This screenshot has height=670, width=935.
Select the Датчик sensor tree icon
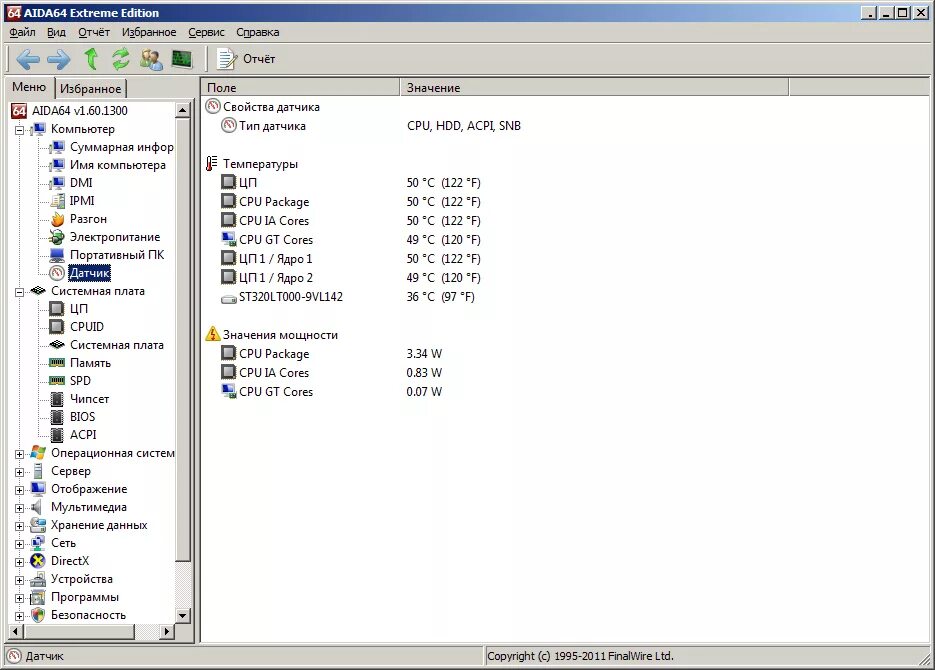click(57, 273)
